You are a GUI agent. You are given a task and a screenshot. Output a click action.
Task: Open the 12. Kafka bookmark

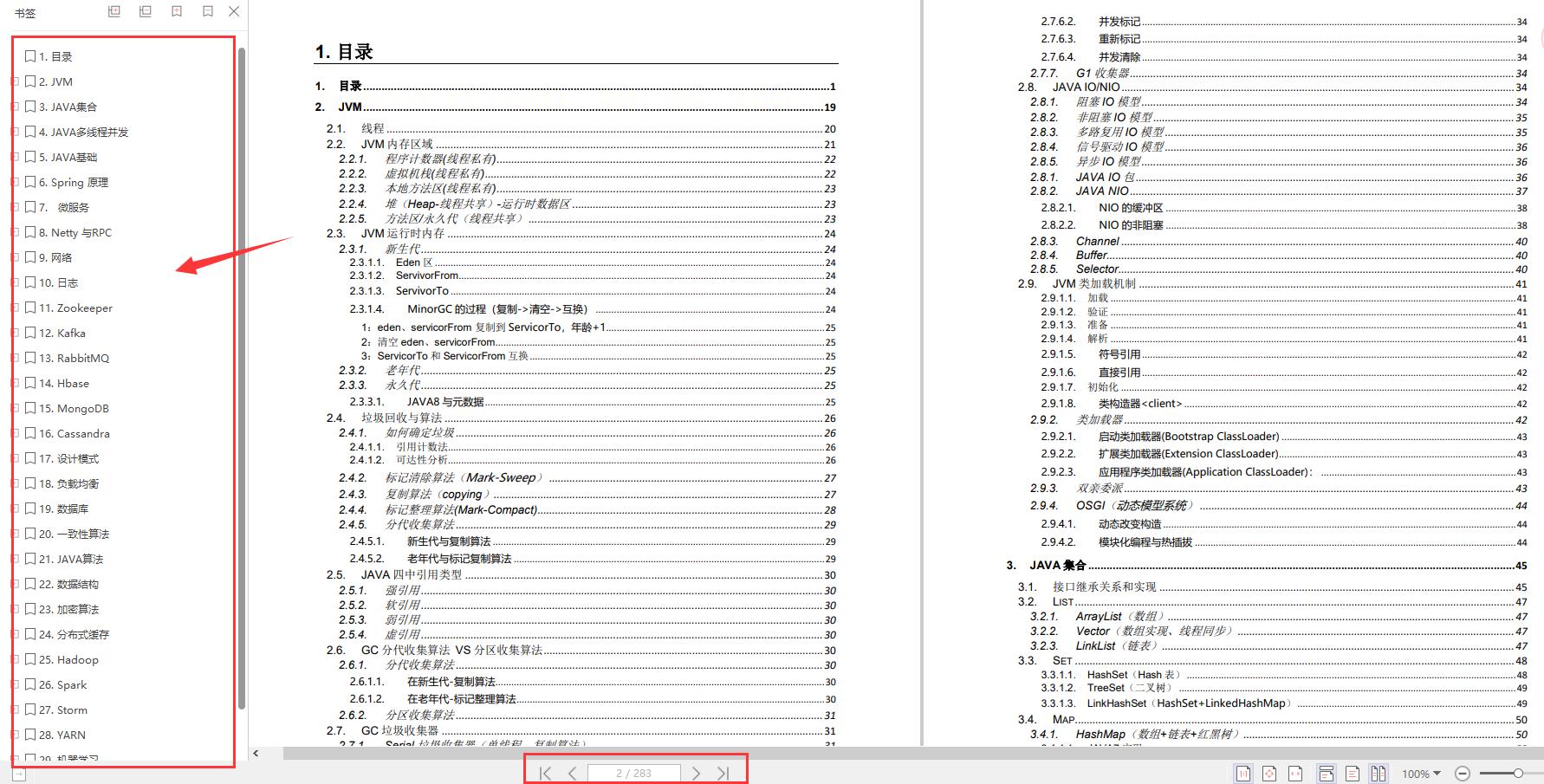(55, 333)
